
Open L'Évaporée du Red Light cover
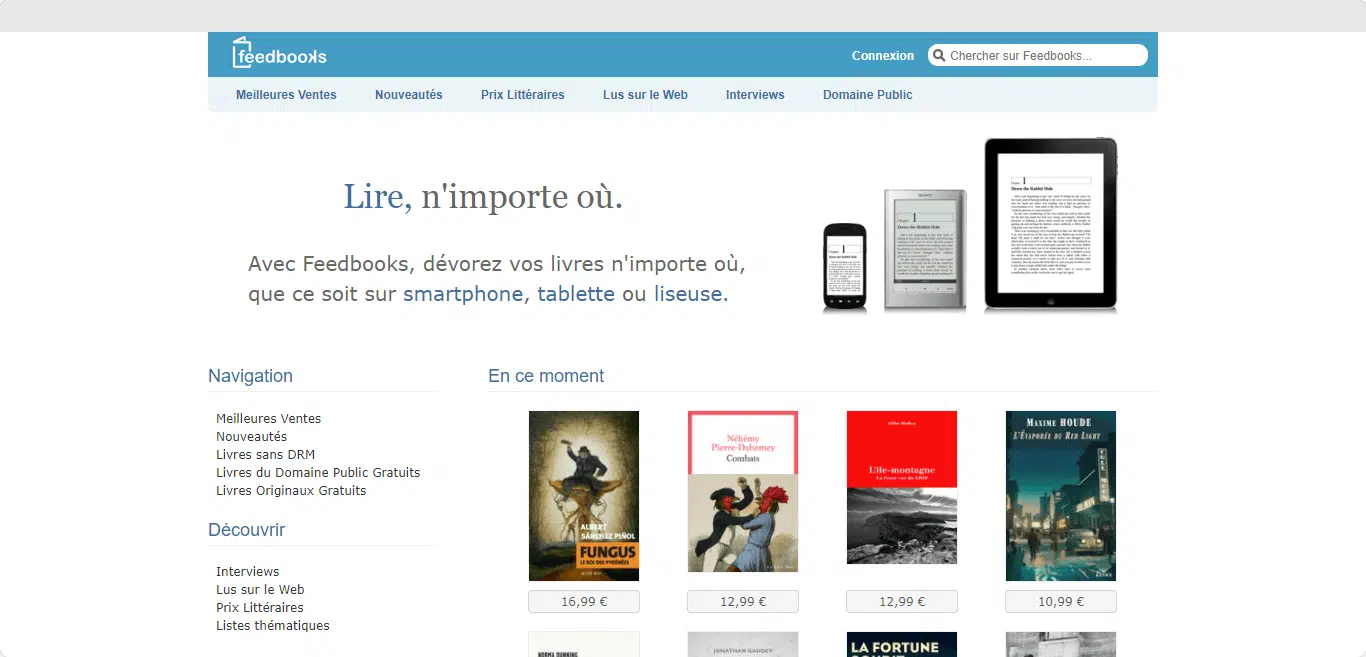point(1061,496)
